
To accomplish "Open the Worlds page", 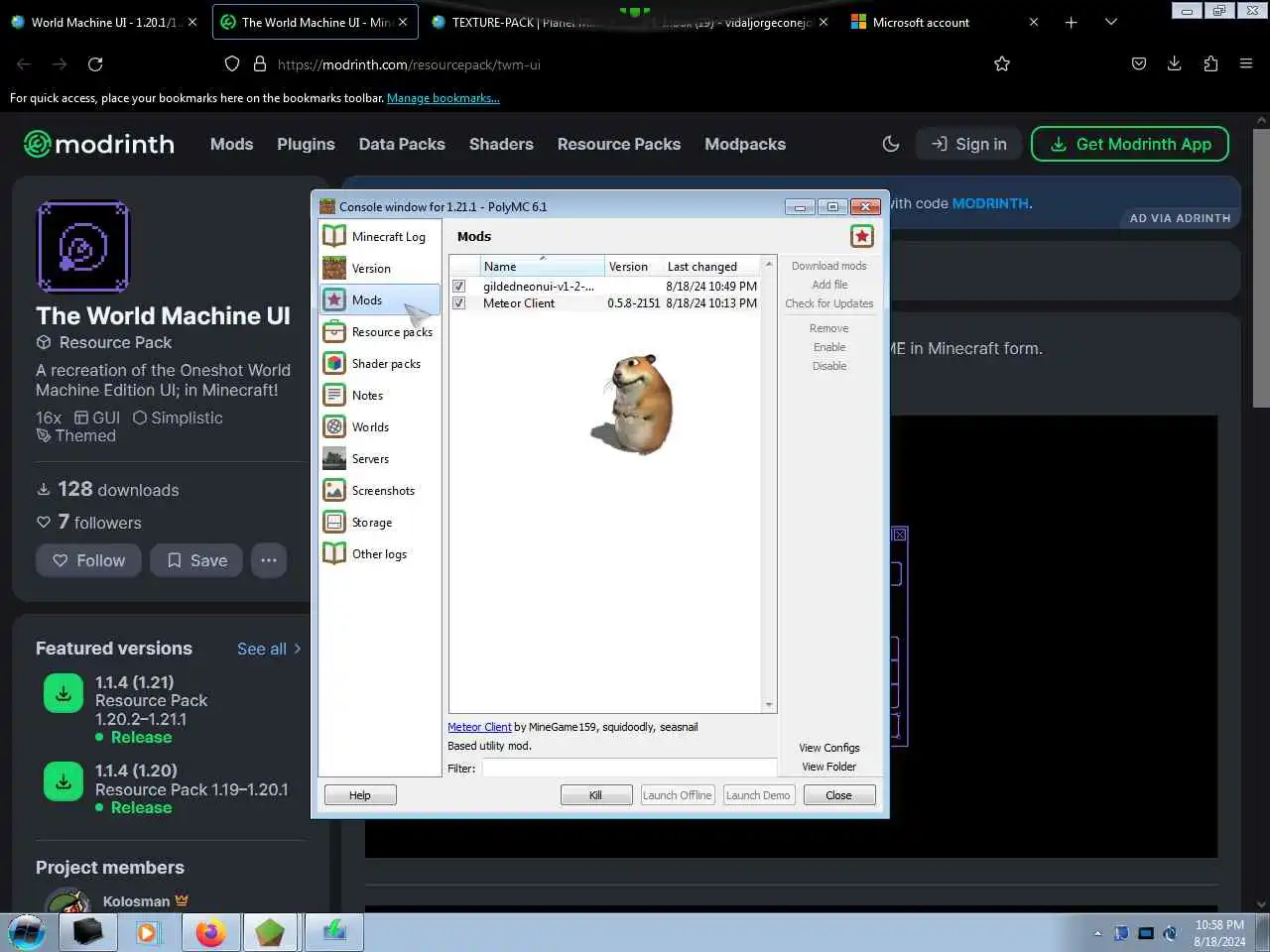I will 379,426.
